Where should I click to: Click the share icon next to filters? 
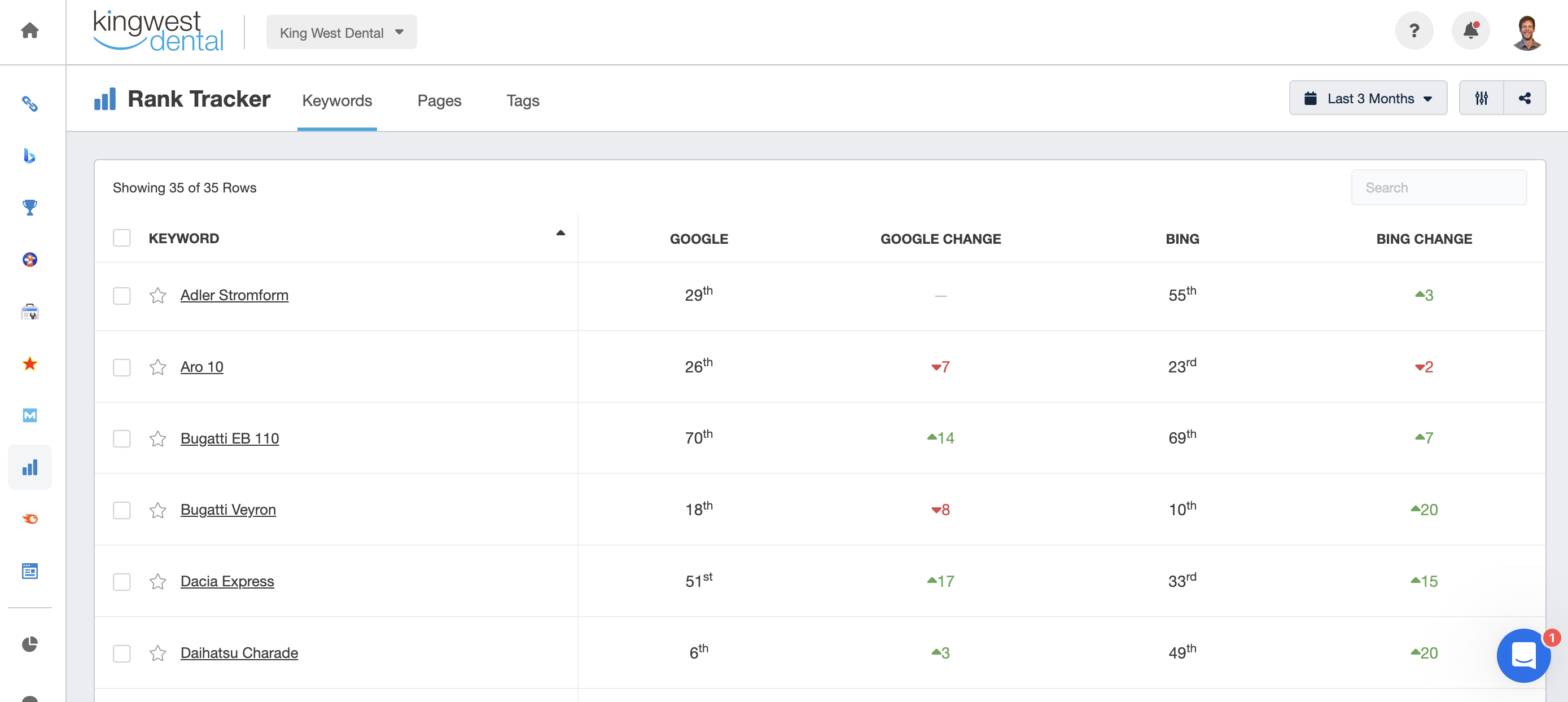(1525, 97)
